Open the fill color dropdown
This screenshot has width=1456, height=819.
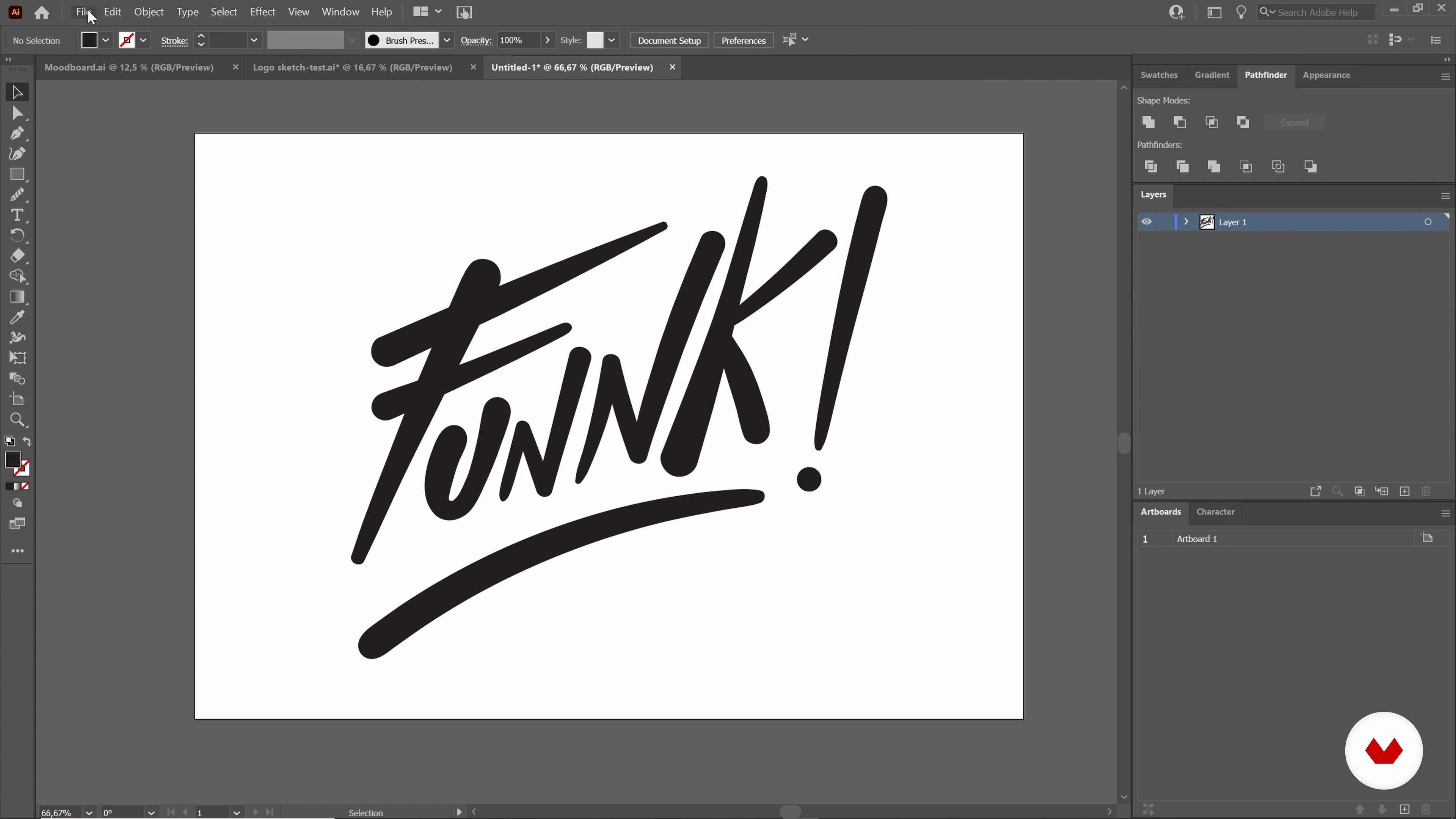click(x=106, y=40)
